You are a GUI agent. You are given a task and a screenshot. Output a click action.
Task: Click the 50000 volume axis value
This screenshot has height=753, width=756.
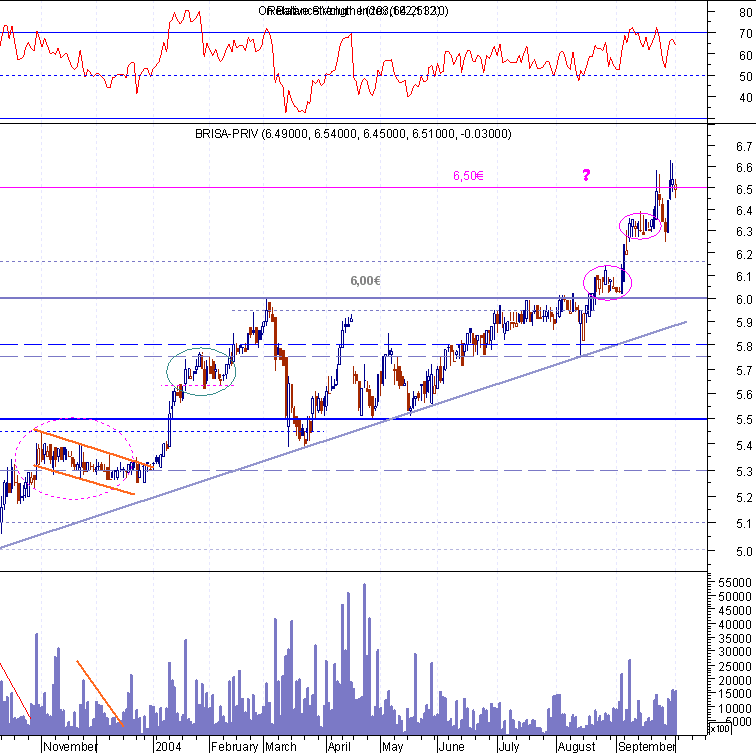[x=735, y=596]
